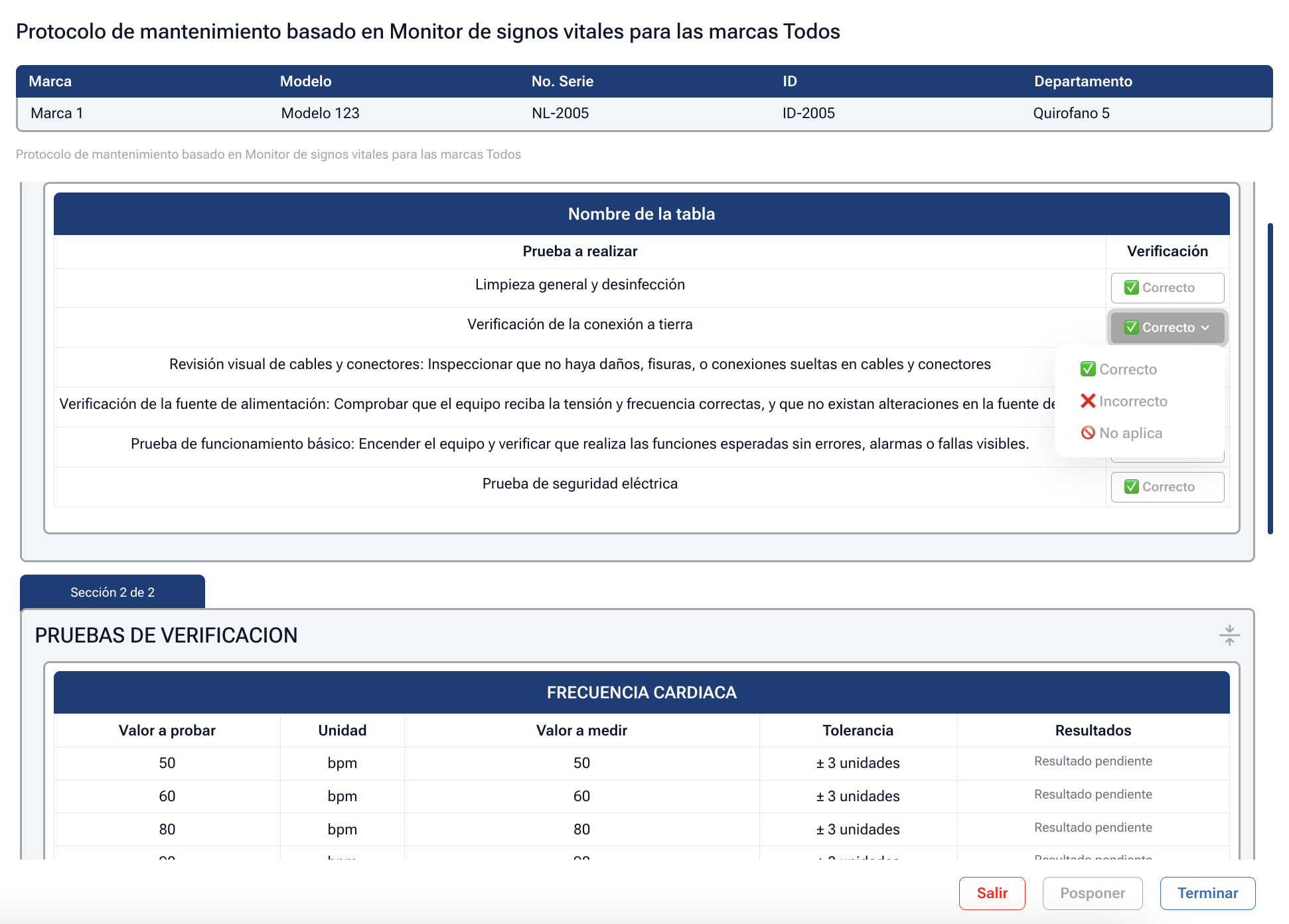Pick No aplica from the options list
This screenshot has height=924, width=1289.
(x=1130, y=433)
